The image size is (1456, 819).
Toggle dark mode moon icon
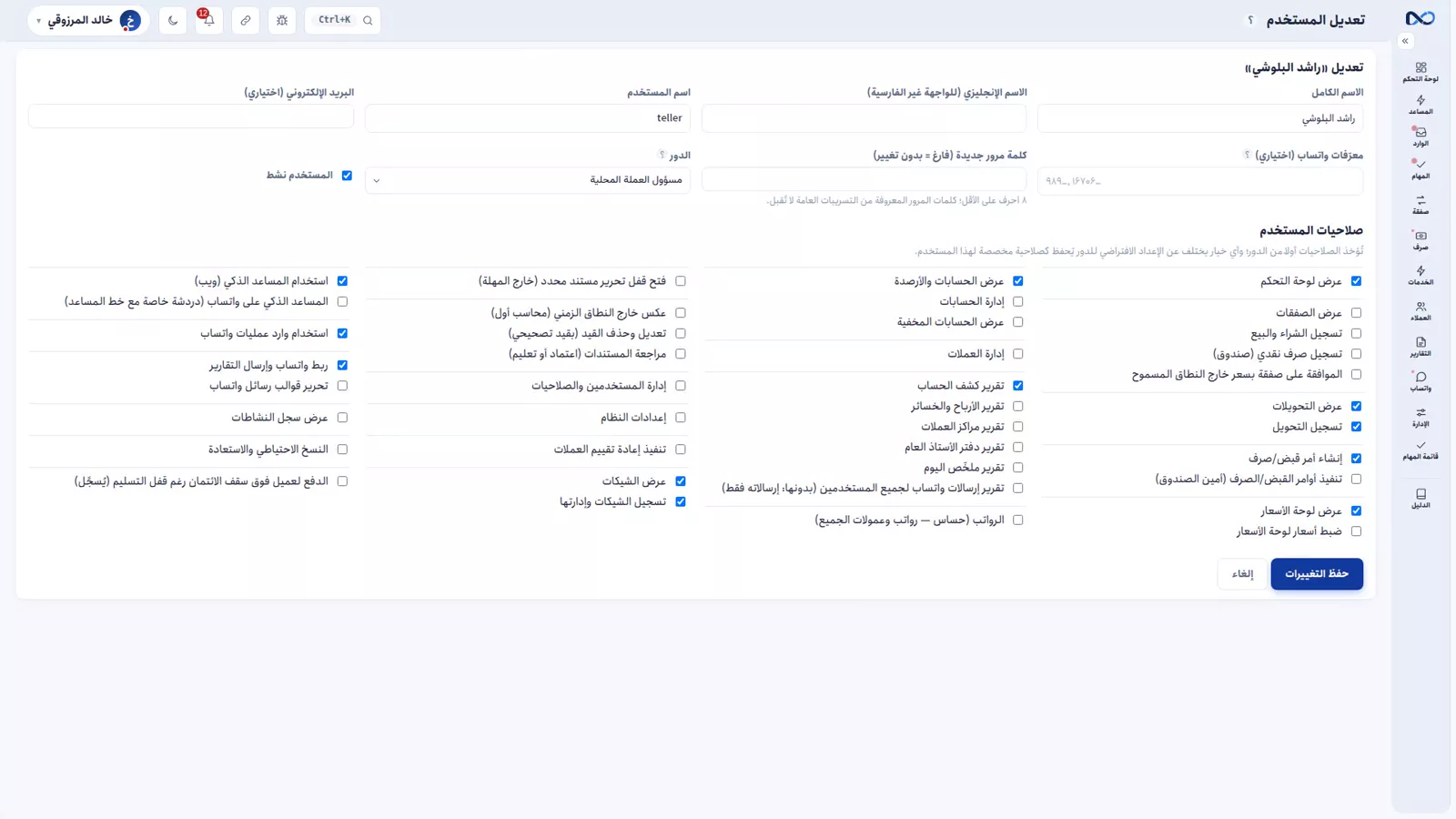(x=173, y=20)
